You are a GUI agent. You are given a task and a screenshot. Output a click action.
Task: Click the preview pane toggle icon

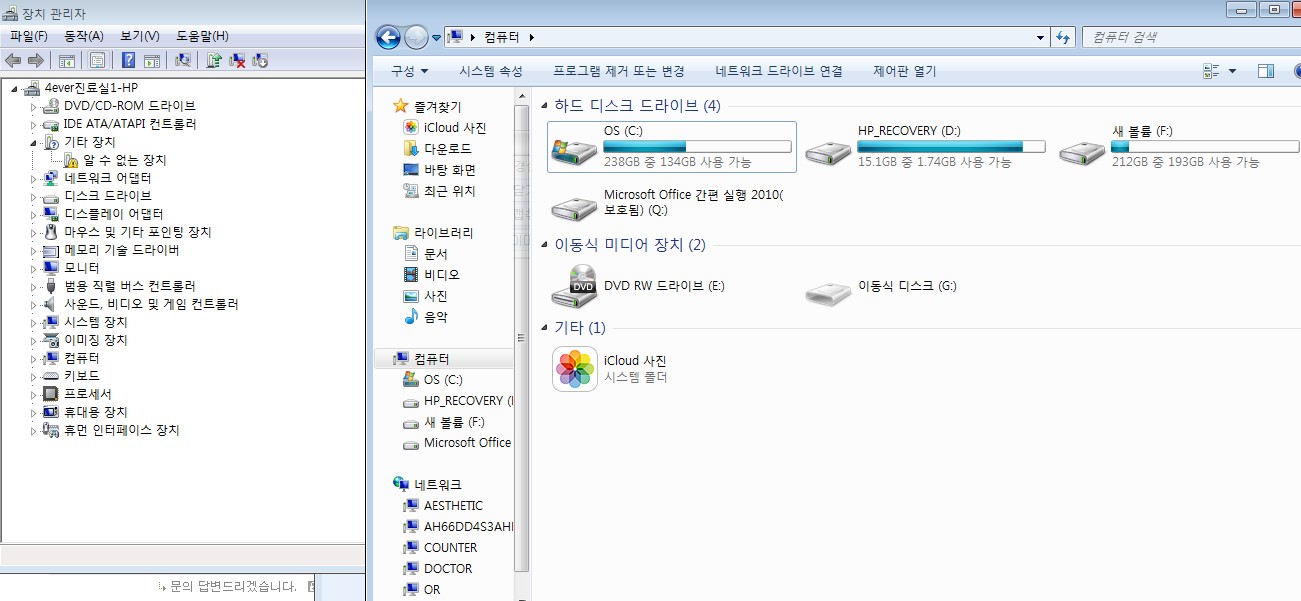tap(1265, 71)
